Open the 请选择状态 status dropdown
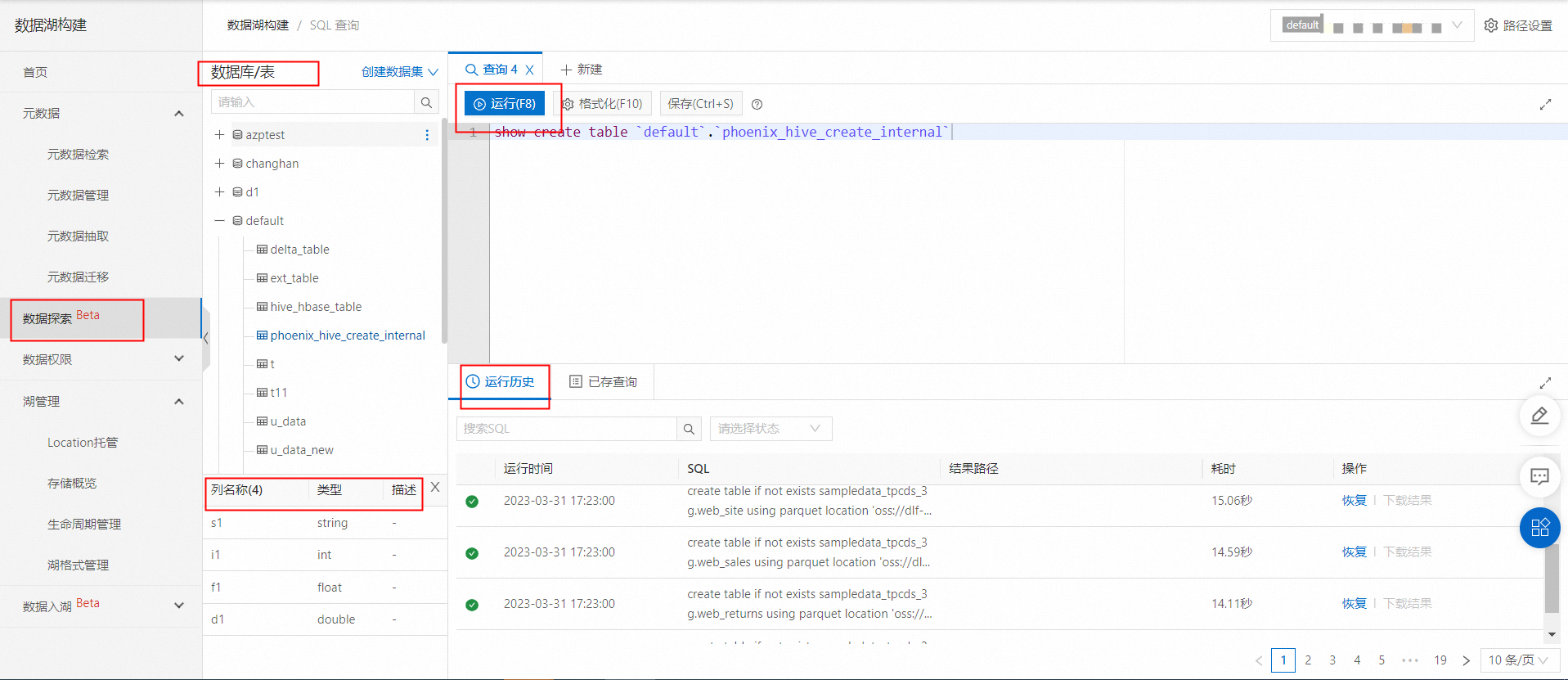The image size is (1568, 680). [x=771, y=429]
